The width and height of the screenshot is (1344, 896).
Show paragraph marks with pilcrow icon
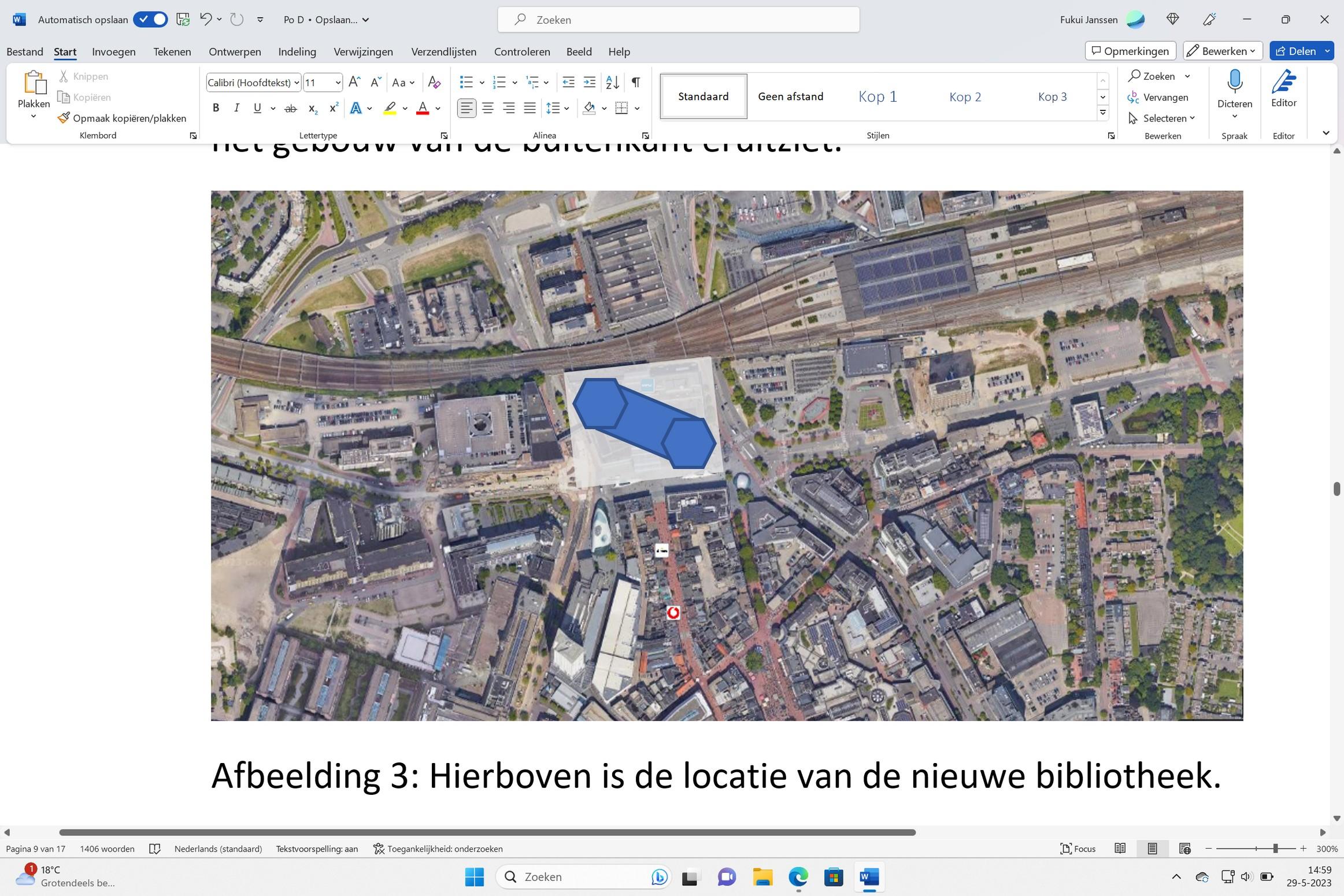tap(635, 82)
